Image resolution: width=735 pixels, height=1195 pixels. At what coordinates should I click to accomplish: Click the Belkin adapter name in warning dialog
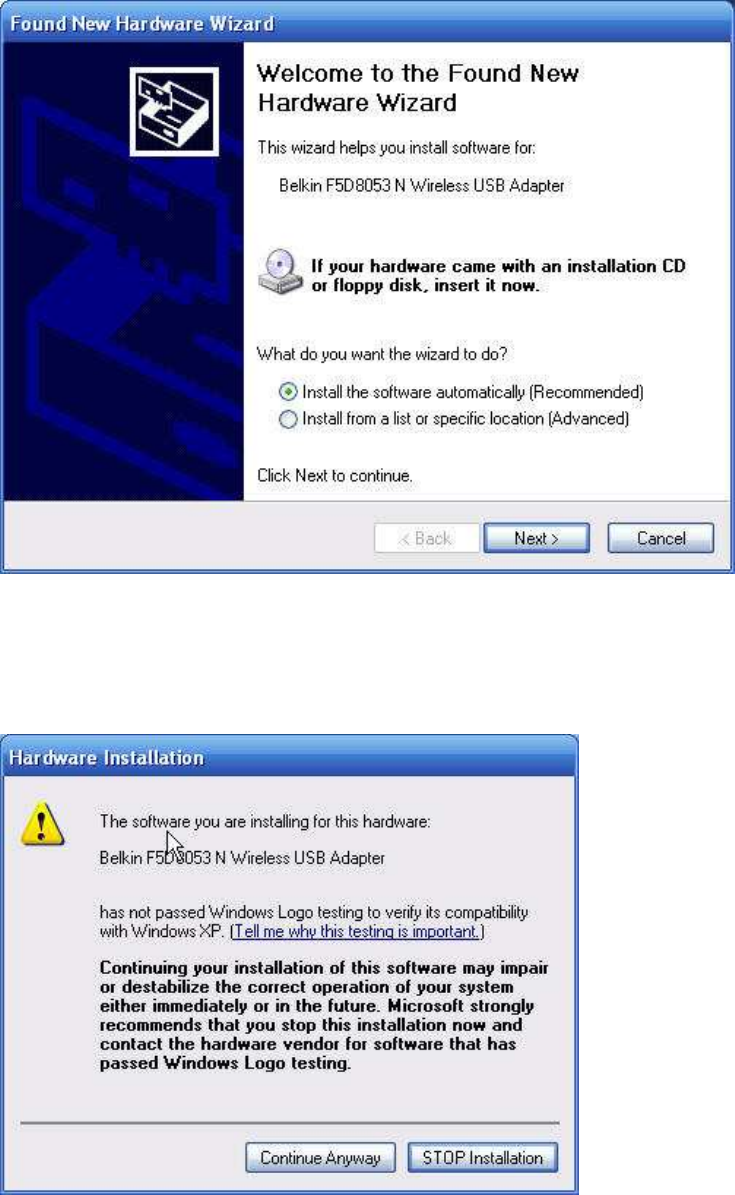pyautogui.click(x=242, y=857)
